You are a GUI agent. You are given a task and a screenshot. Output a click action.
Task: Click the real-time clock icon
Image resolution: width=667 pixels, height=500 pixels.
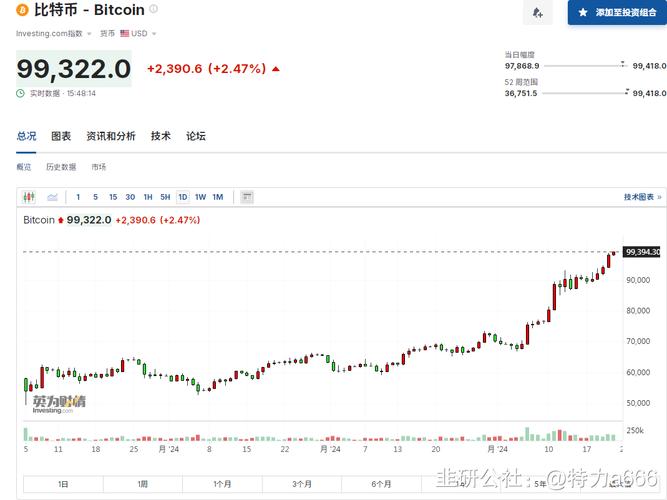(x=20, y=93)
